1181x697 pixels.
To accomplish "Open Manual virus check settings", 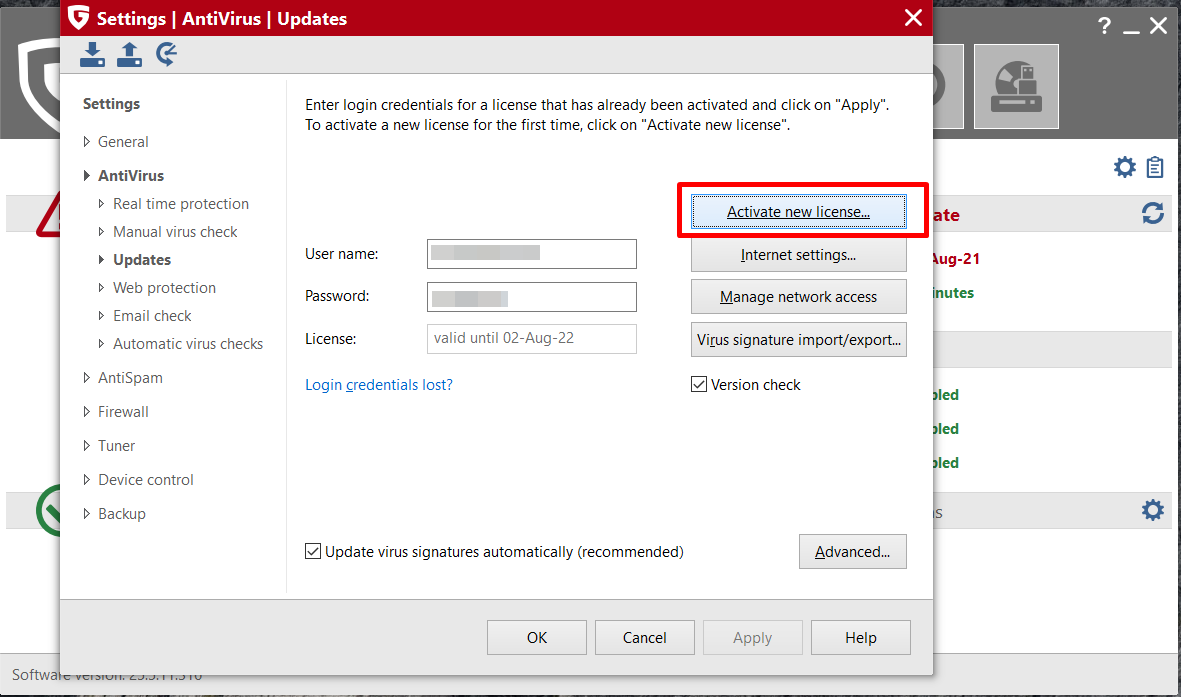I will 175,231.
